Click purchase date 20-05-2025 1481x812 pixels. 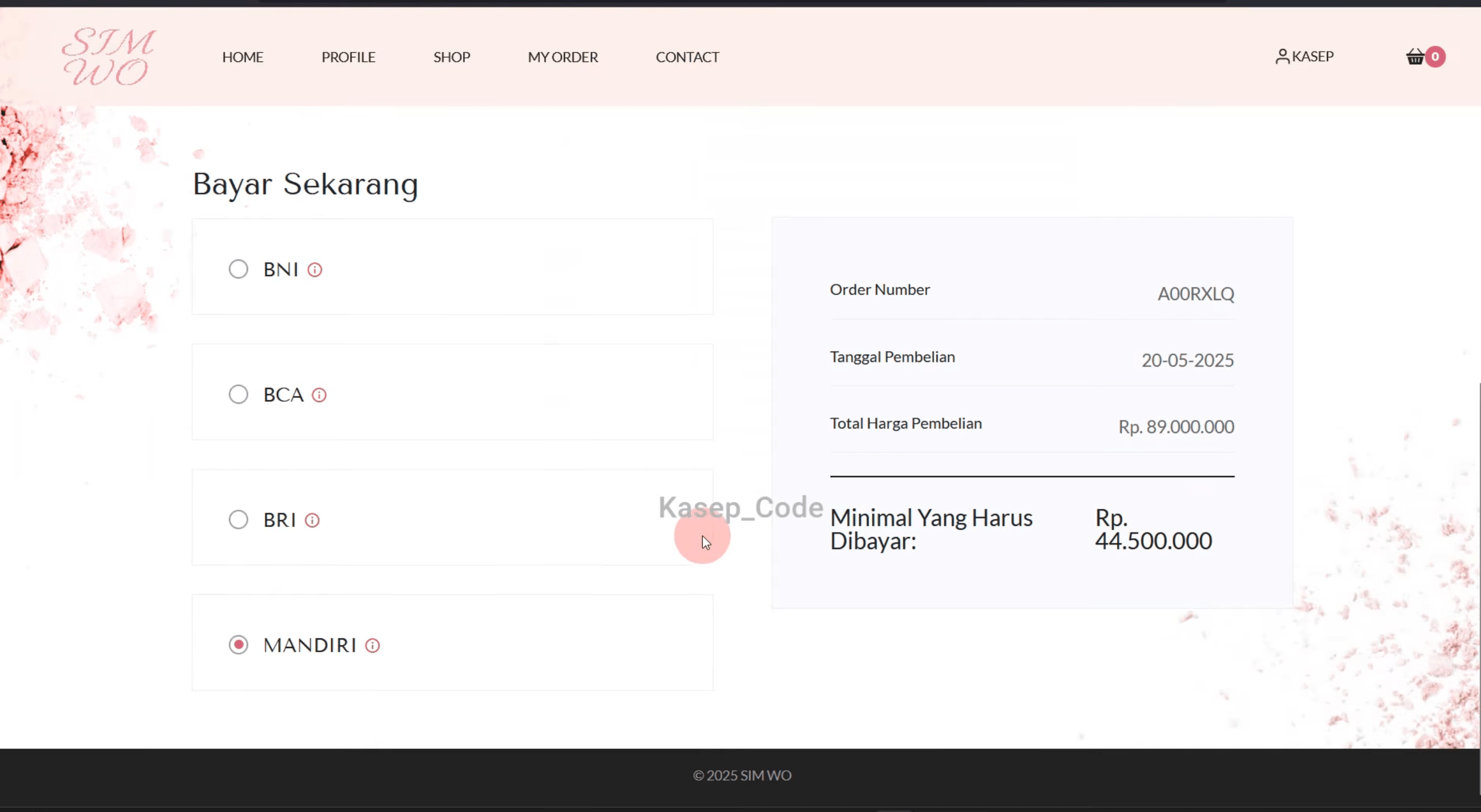click(x=1187, y=360)
